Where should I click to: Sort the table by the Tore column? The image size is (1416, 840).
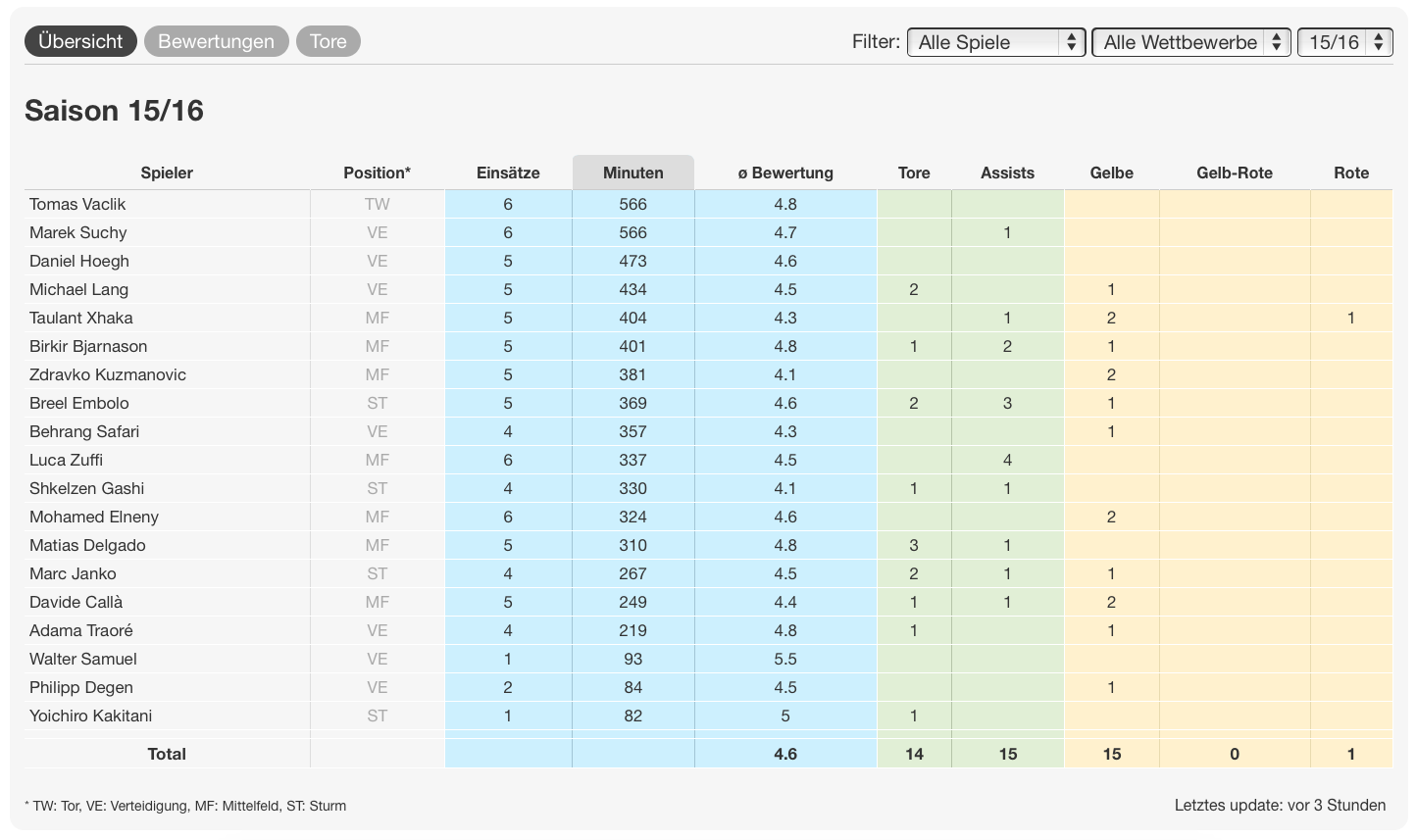pos(913,173)
